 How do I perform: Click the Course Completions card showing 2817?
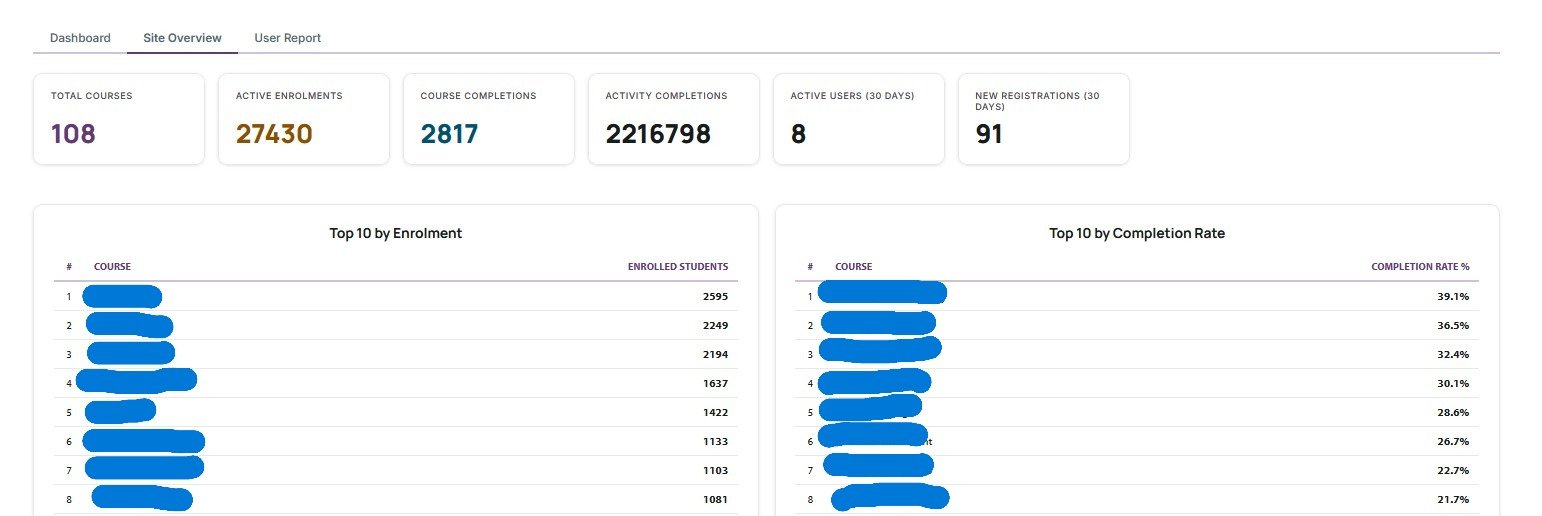coord(489,119)
